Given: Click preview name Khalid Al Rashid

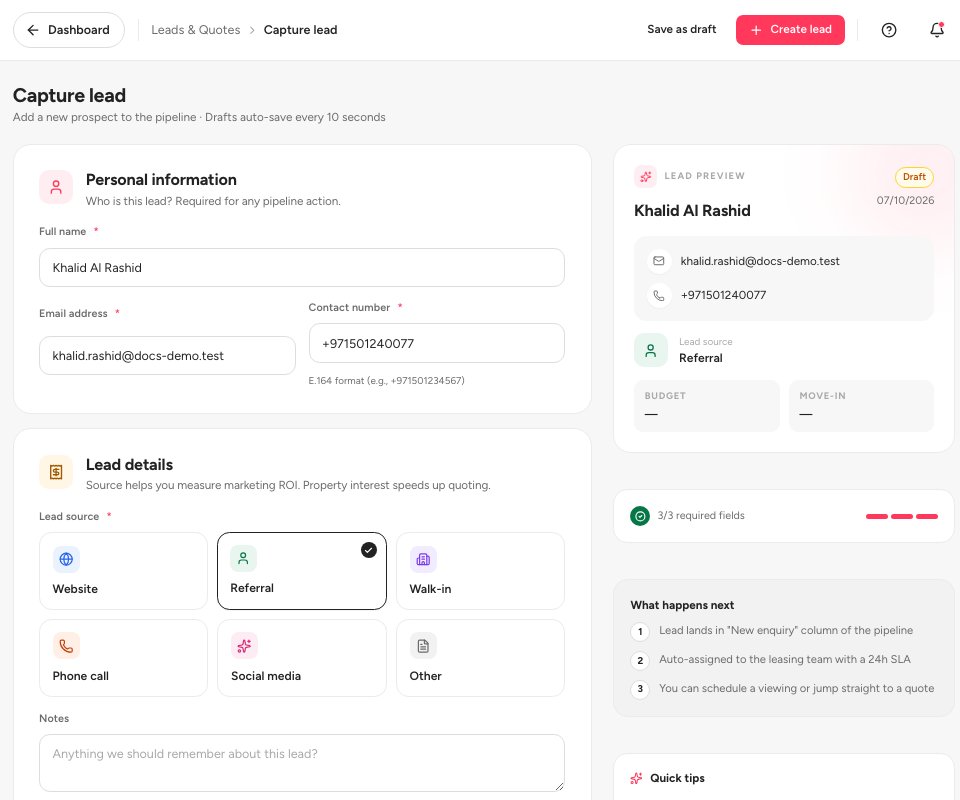Looking at the screenshot, I should click(692, 211).
